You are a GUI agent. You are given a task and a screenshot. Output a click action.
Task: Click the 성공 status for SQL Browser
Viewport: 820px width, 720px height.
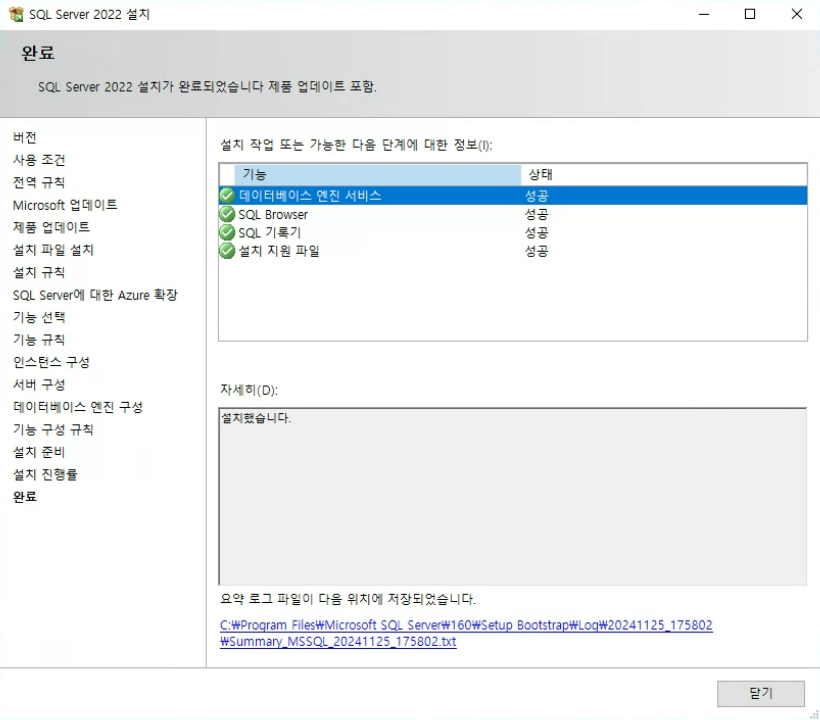coord(537,214)
